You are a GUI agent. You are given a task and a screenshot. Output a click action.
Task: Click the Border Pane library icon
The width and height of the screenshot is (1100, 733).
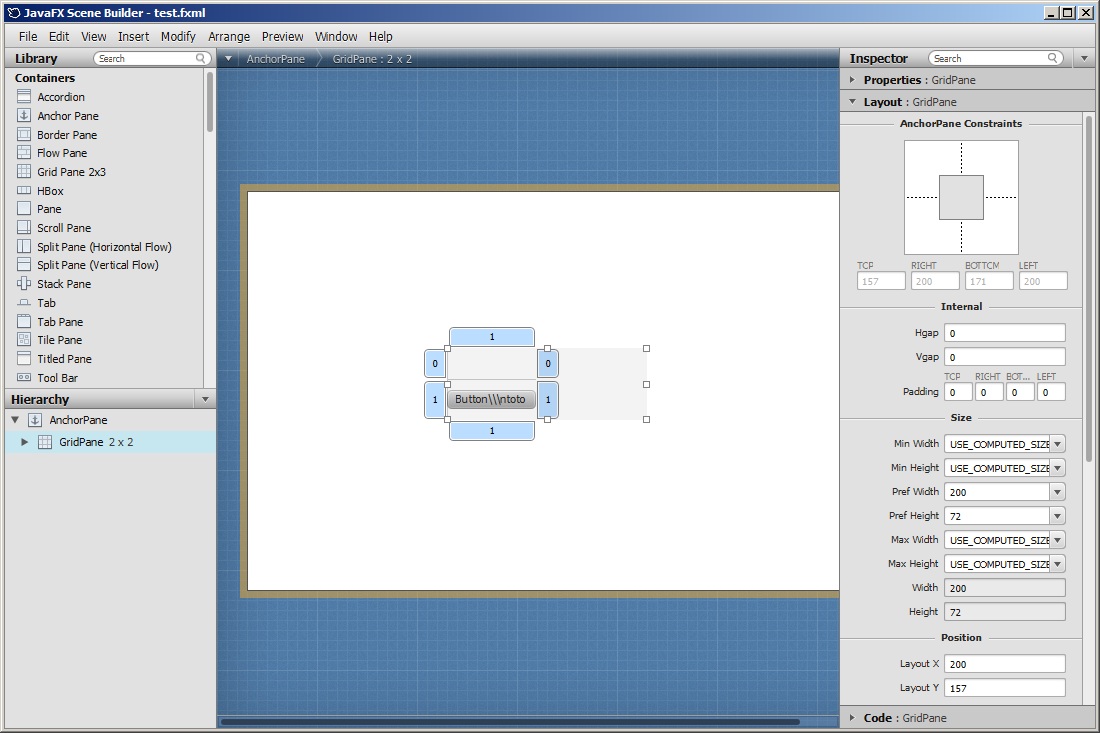coord(24,135)
